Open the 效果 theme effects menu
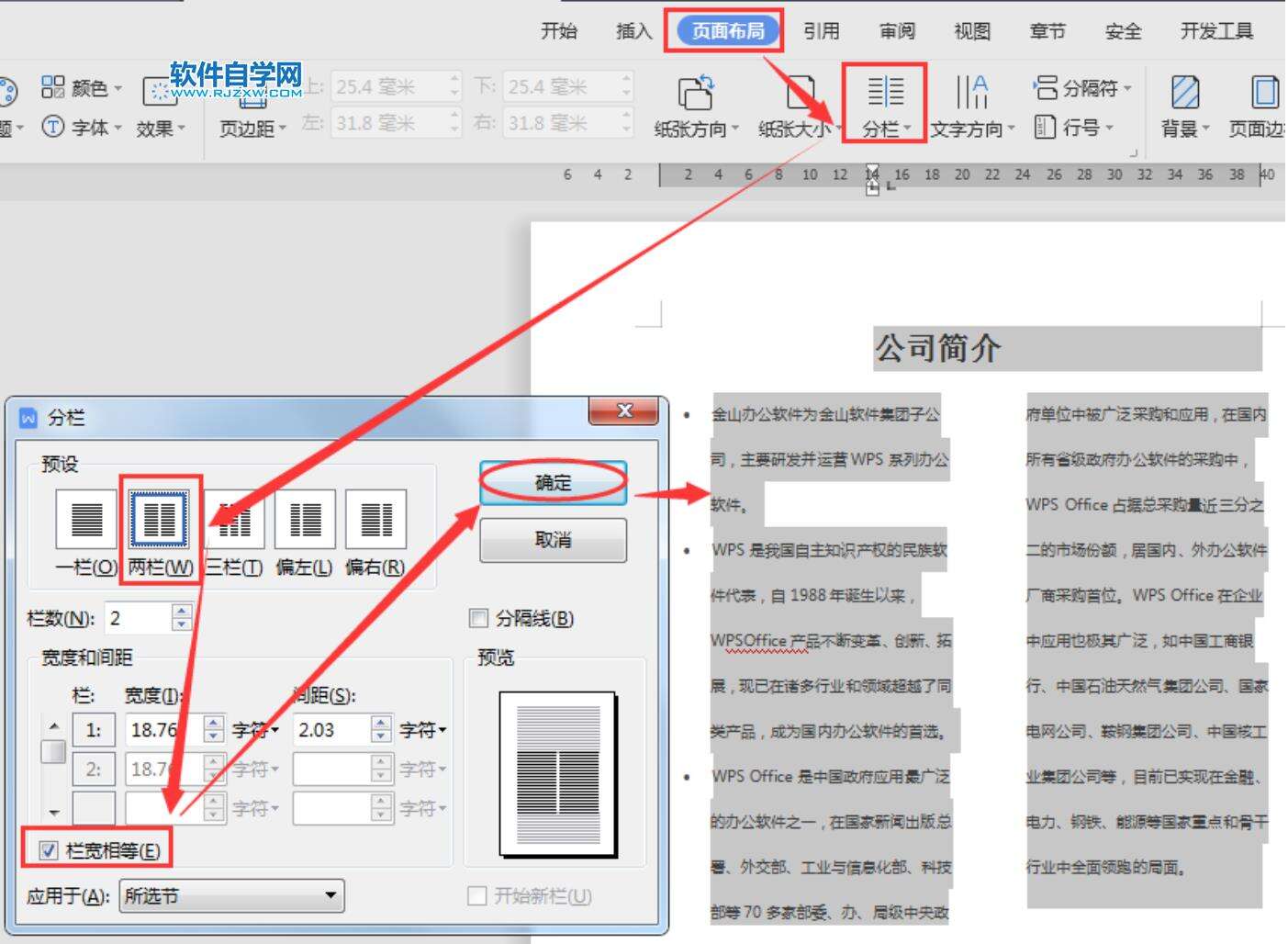The width and height of the screenshot is (1288, 944). click(161, 108)
